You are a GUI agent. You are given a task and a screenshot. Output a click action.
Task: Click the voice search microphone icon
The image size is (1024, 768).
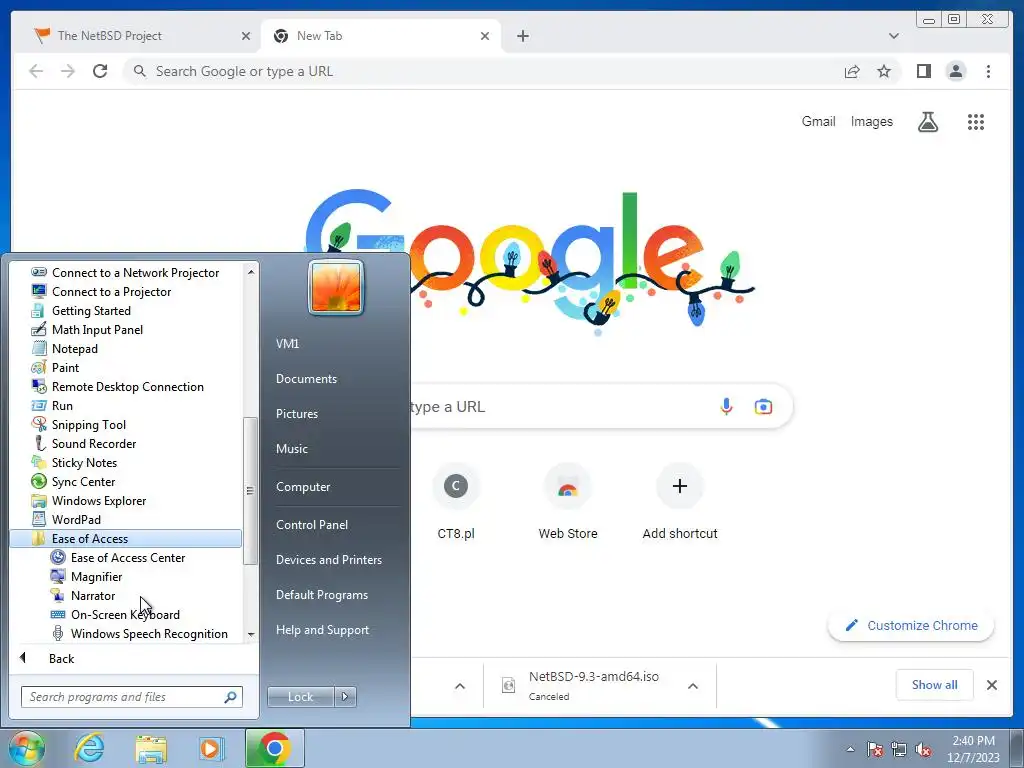point(726,406)
